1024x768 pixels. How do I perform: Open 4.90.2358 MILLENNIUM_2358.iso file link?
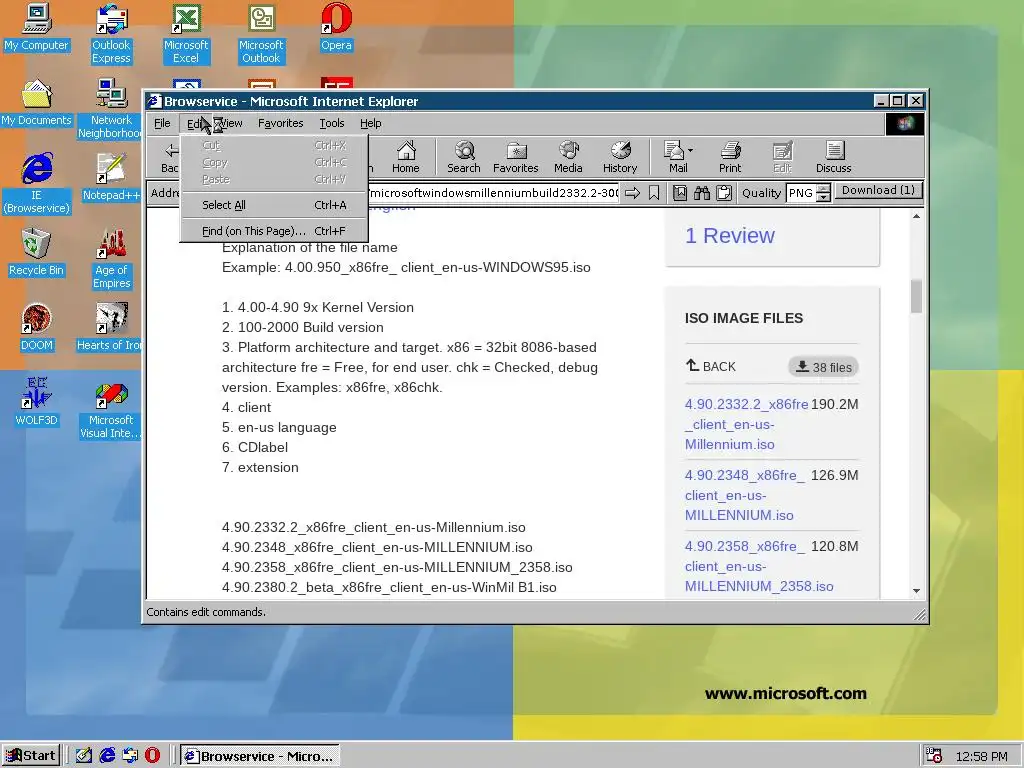coord(759,566)
